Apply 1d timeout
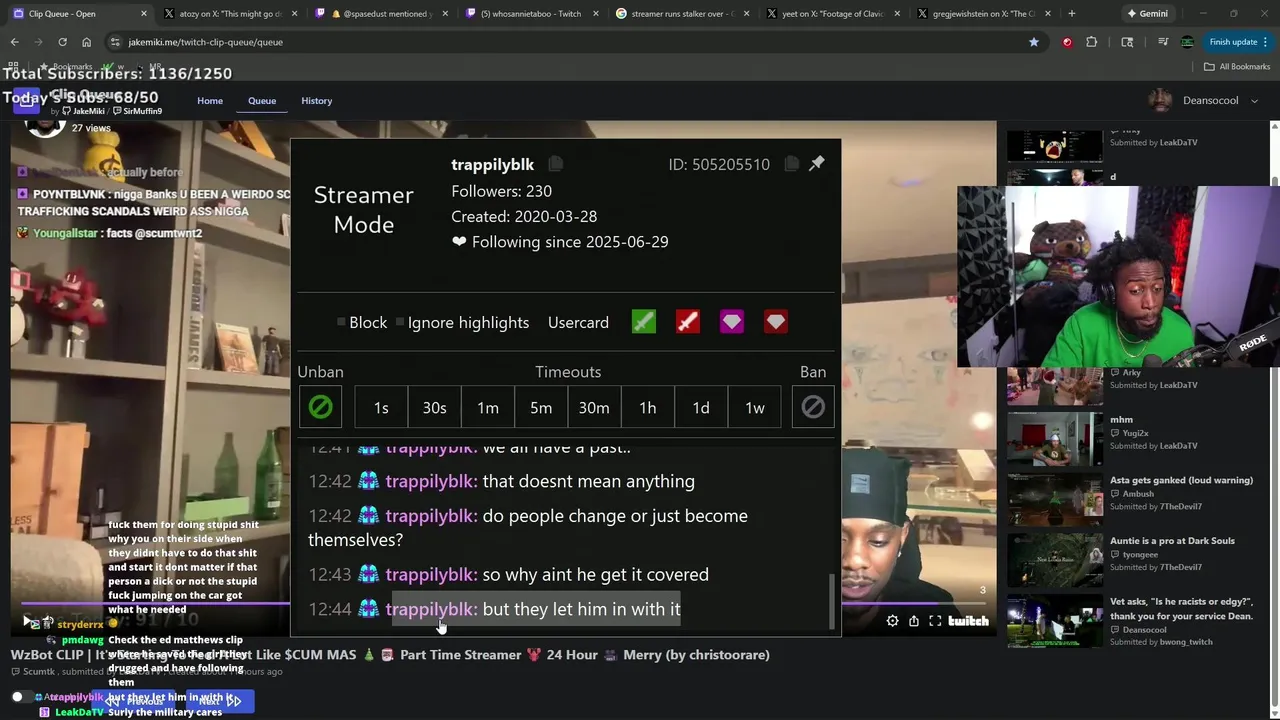 [x=701, y=407]
